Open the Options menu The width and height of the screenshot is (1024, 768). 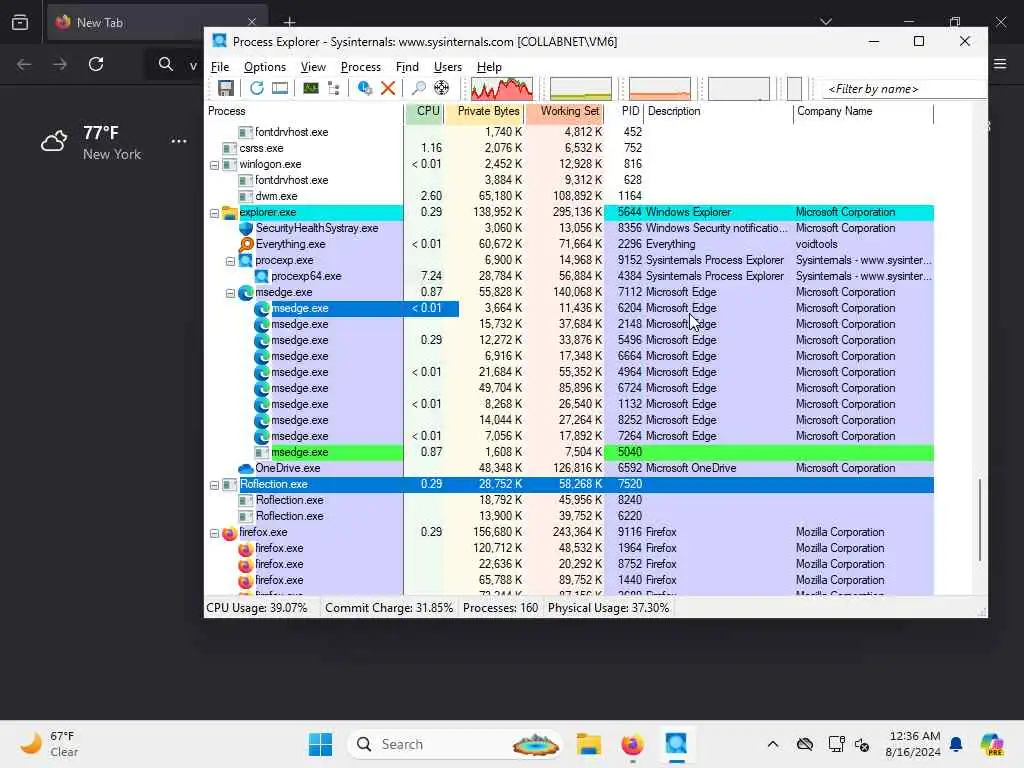coord(264,67)
